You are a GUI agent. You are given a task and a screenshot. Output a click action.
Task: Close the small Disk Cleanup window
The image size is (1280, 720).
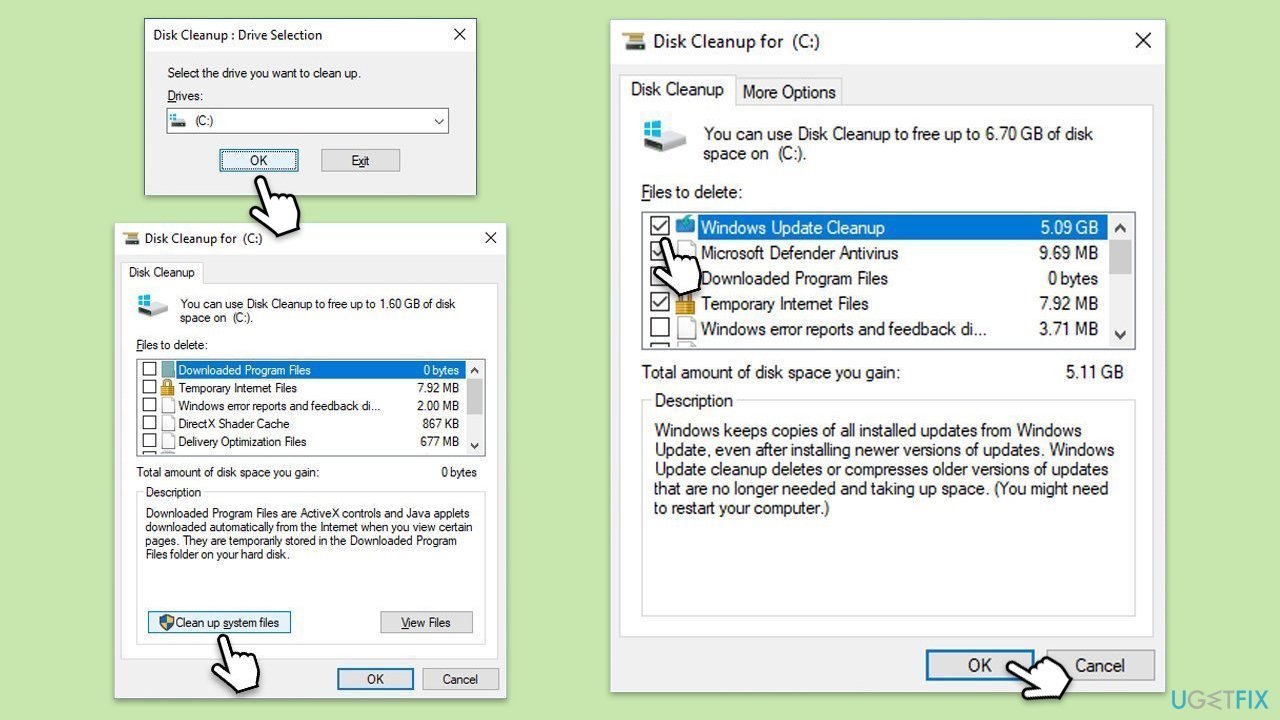[490, 238]
